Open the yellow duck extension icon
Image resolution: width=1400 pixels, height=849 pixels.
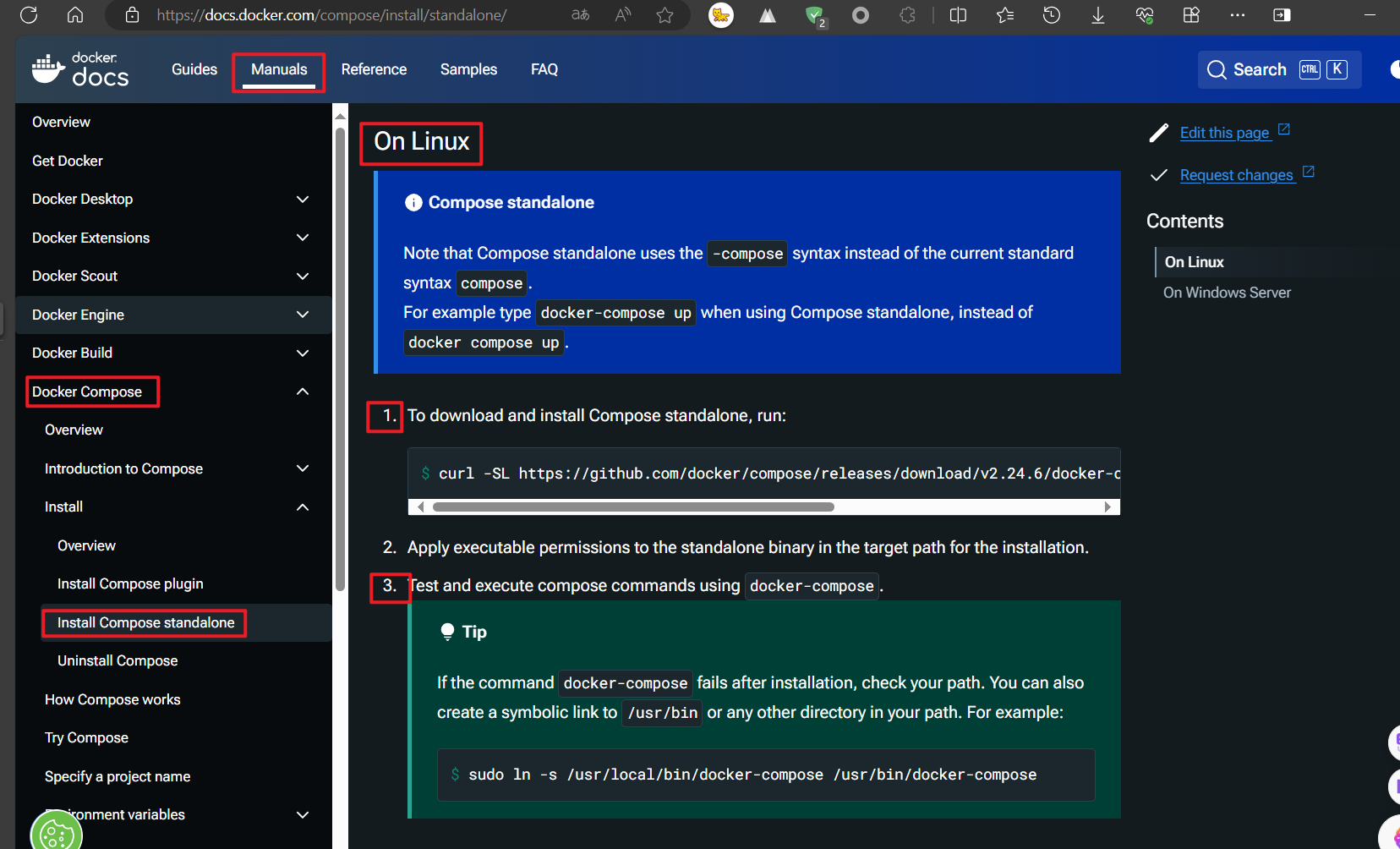[x=721, y=15]
